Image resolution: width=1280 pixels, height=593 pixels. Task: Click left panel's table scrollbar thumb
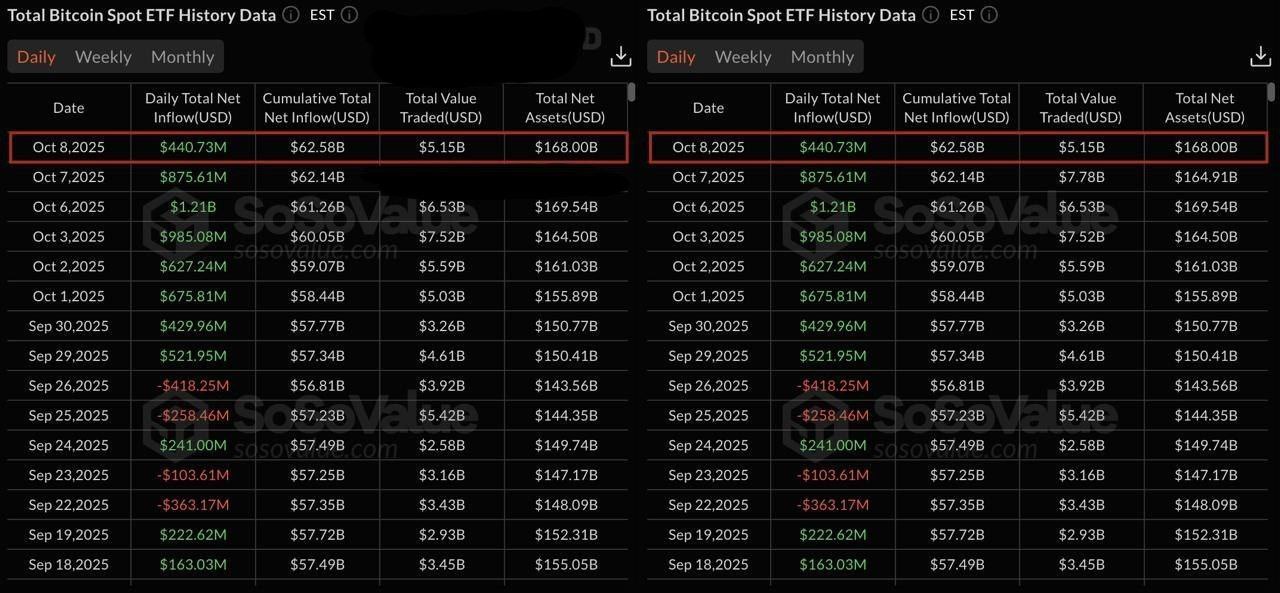click(x=632, y=93)
